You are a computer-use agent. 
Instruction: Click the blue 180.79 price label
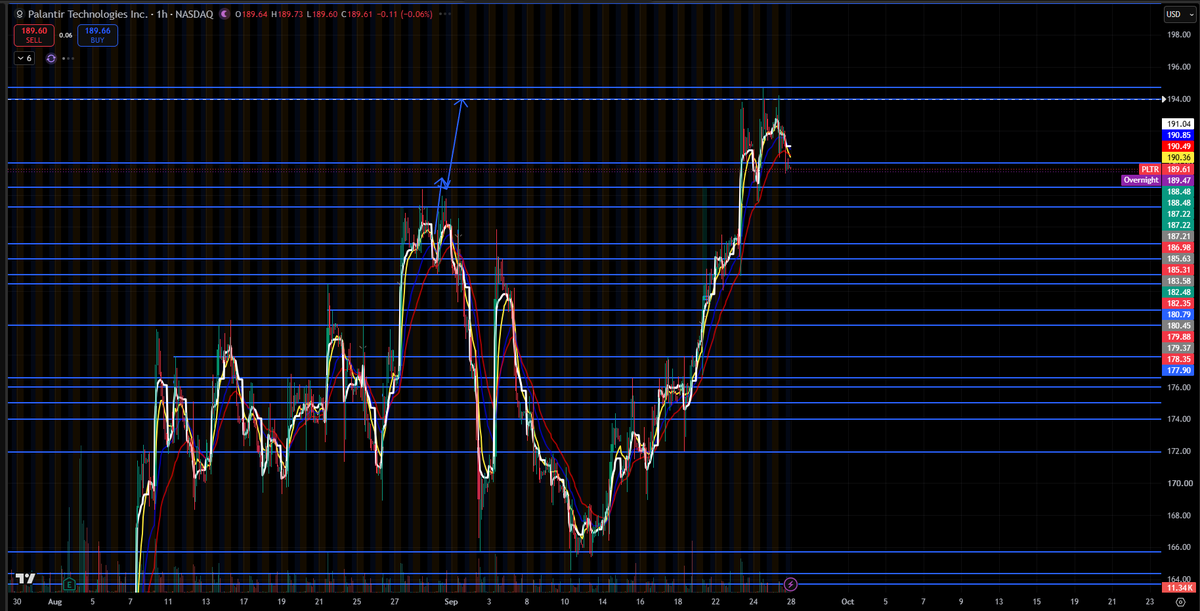click(x=1176, y=314)
